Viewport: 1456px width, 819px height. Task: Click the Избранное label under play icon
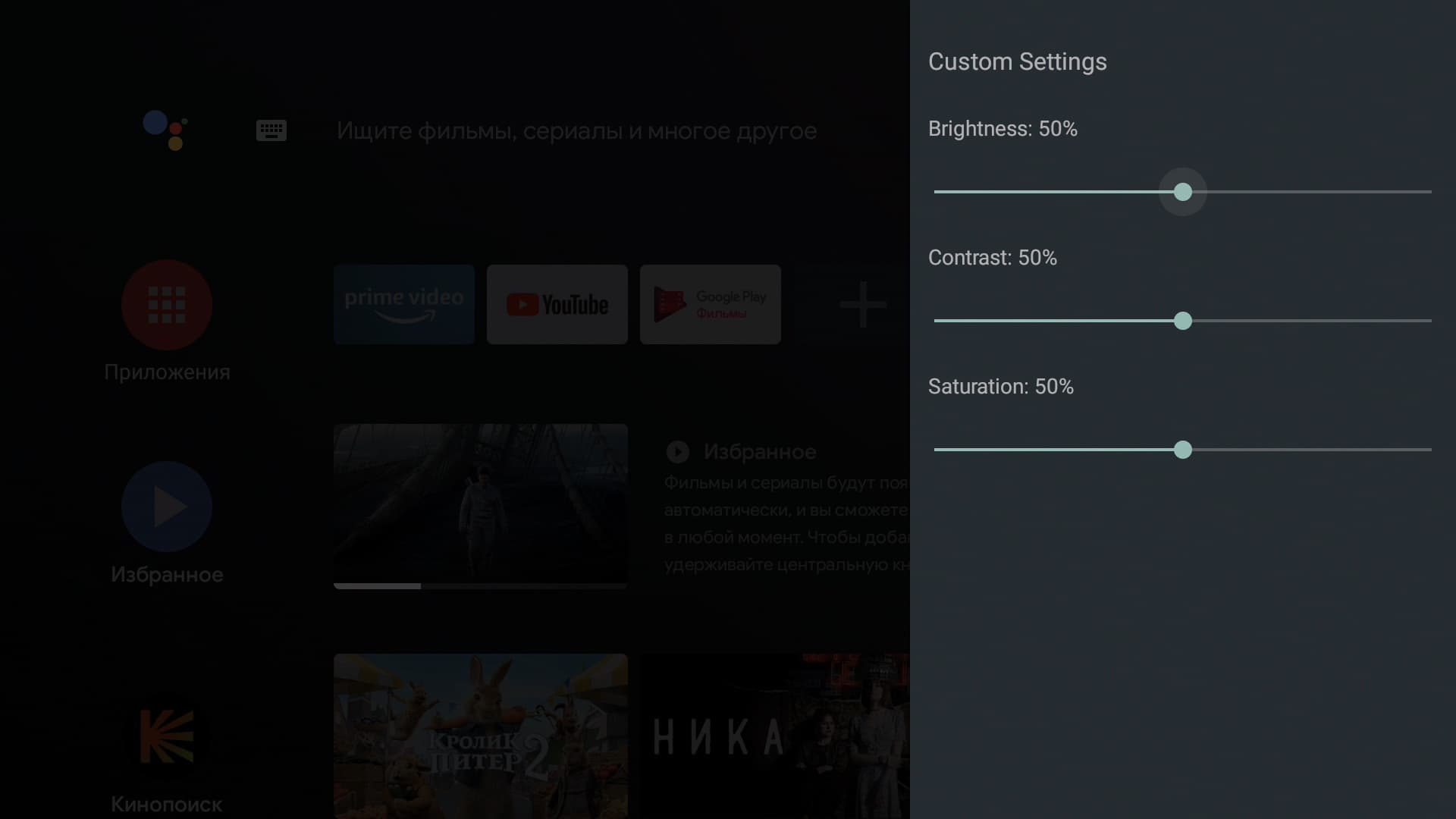pyautogui.click(x=167, y=575)
